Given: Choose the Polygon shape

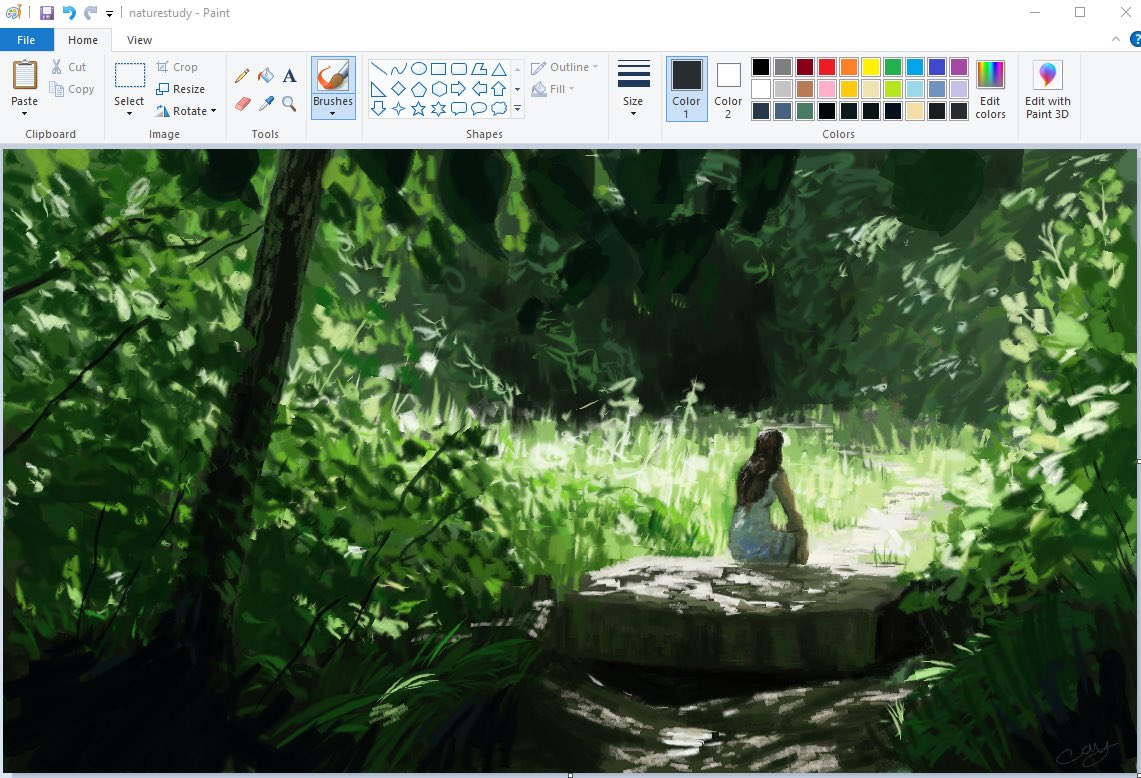Looking at the screenshot, I should [479, 69].
